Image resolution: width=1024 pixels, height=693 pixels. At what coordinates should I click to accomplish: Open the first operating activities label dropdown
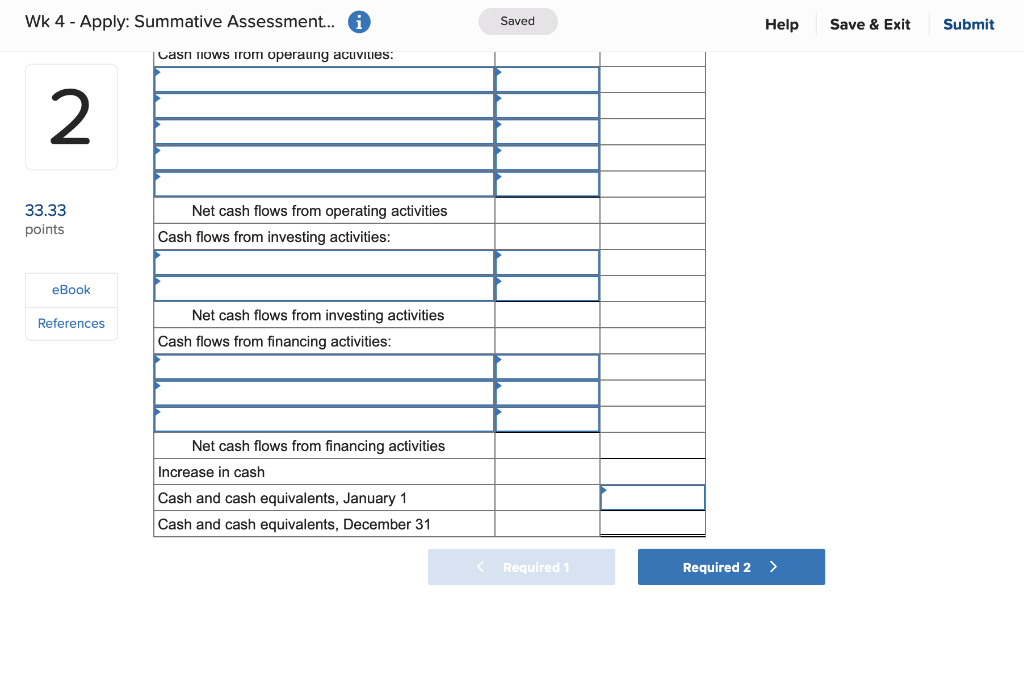click(320, 79)
